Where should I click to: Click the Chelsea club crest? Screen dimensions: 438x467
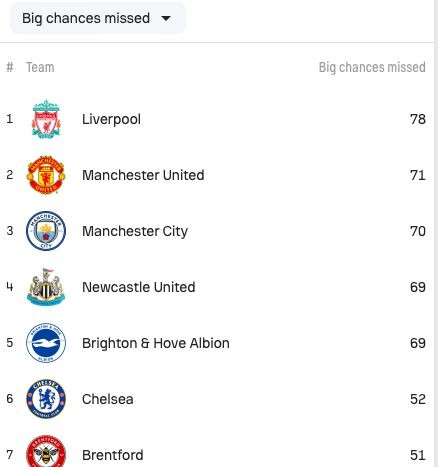pyautogui.click(x=46, y=399)
